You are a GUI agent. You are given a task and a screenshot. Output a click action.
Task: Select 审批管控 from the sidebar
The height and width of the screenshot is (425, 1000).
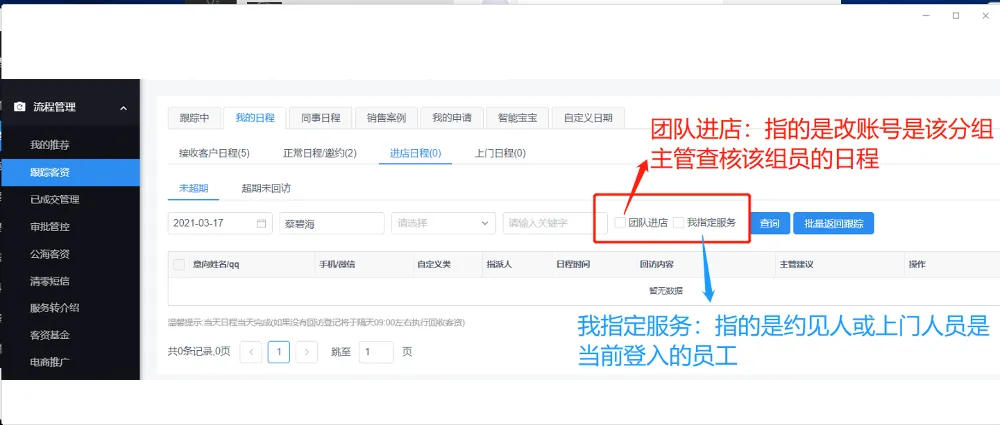[x=50, y=227]
